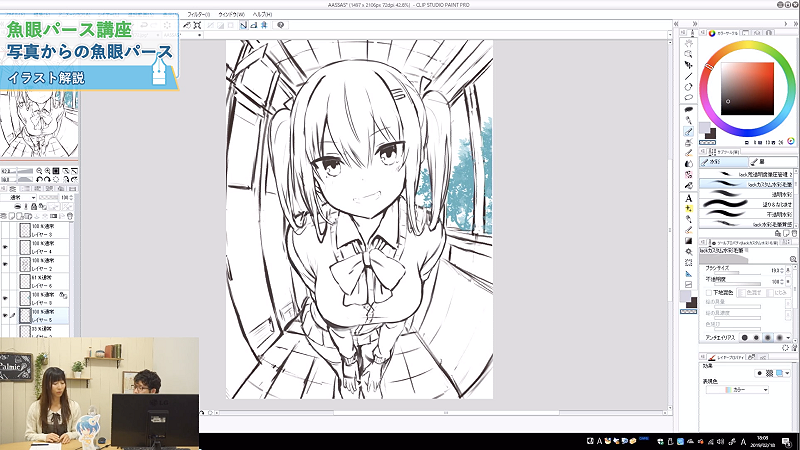Open the Windows notification center icon
Viewport: 800px width, 450px height.
[x=787, y=441]
